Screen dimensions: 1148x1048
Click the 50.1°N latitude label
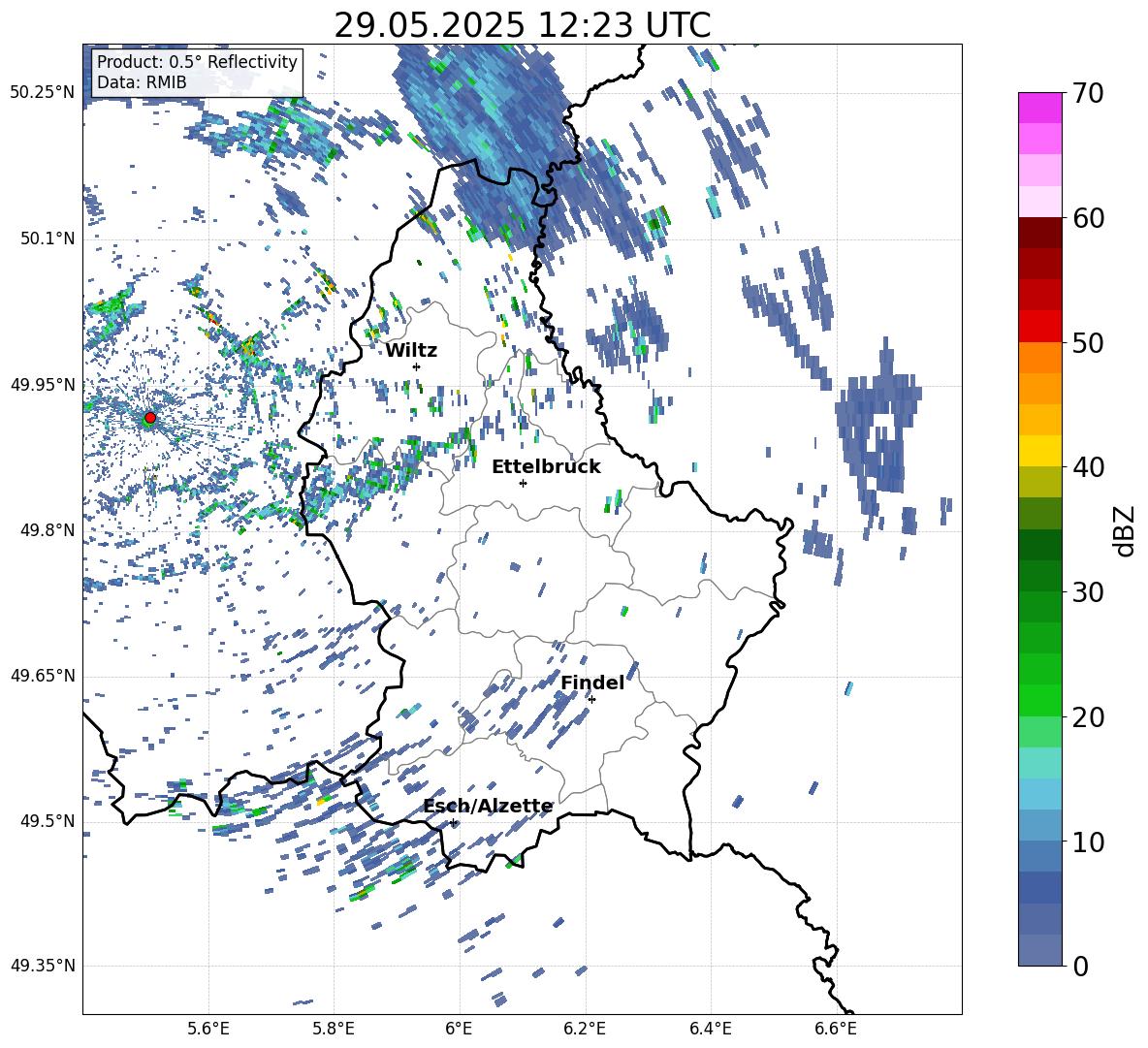tap(48, 238)
